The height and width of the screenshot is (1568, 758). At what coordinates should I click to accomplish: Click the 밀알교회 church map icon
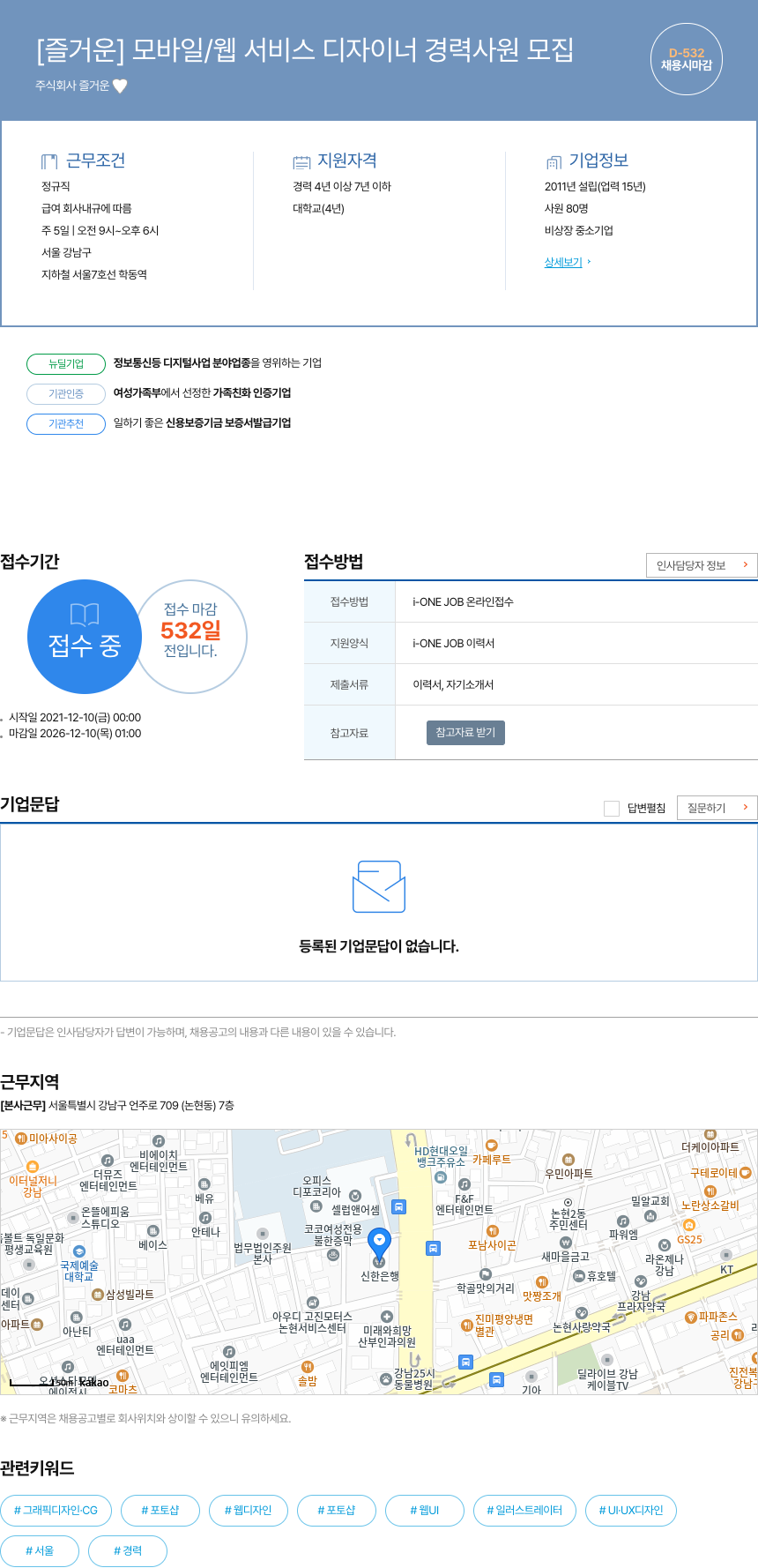pyautogui.click(x=650, y=1215)
